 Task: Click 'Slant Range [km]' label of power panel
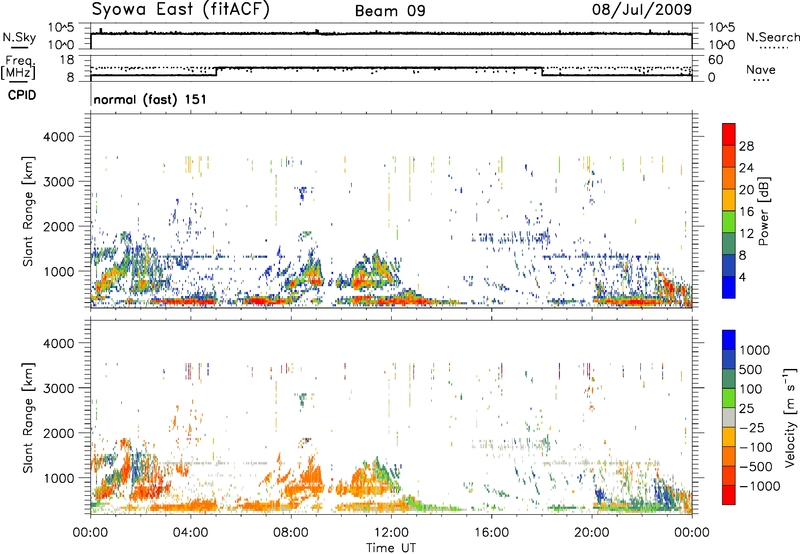[x=28, y=211]
